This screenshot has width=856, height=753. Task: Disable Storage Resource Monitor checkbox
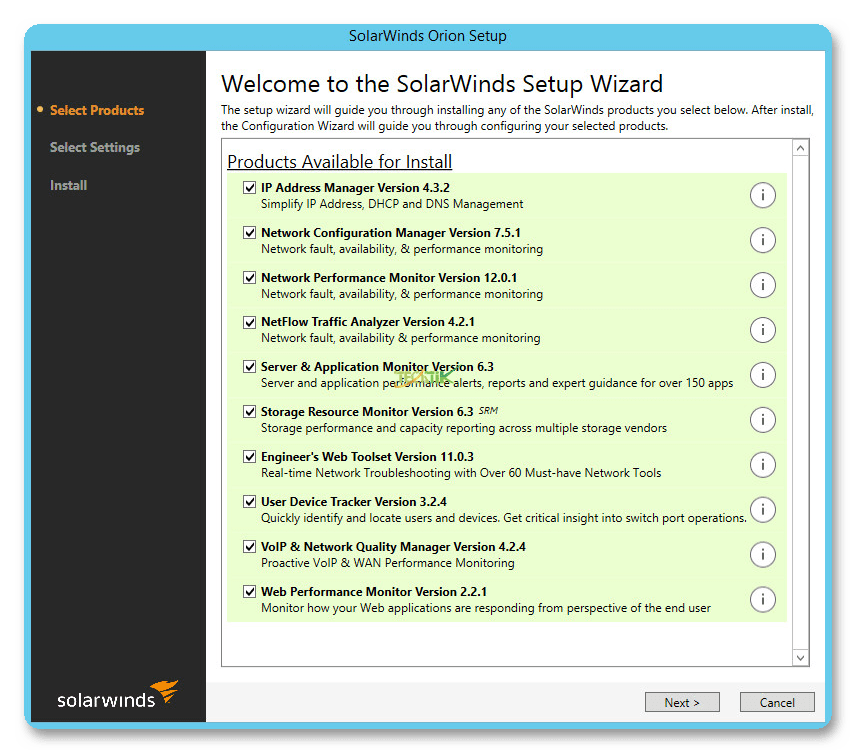coord(250,412)
